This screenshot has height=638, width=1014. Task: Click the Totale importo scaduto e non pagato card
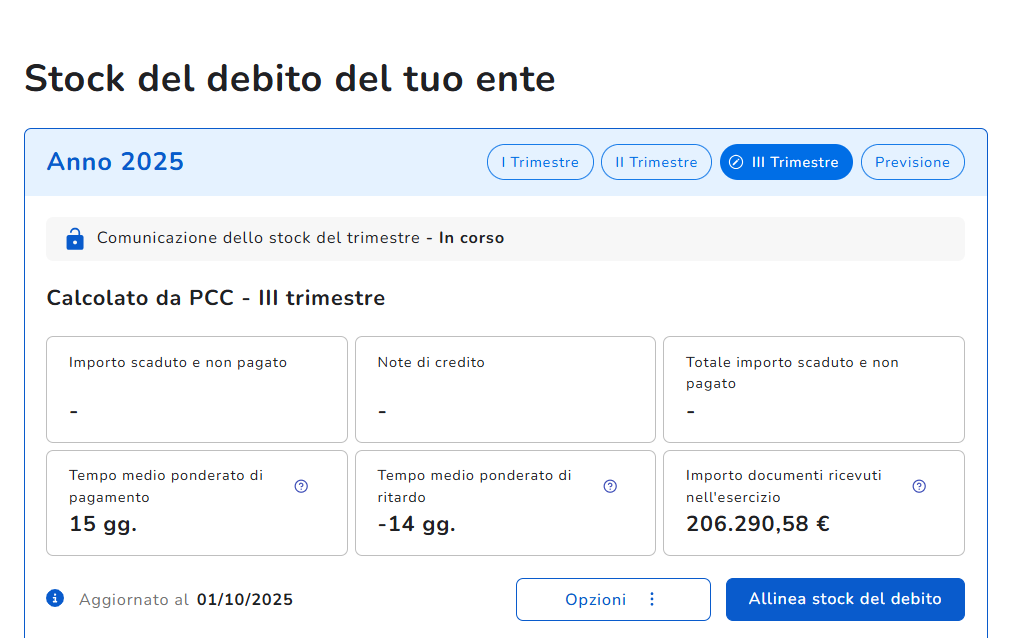tap(813, 389)
